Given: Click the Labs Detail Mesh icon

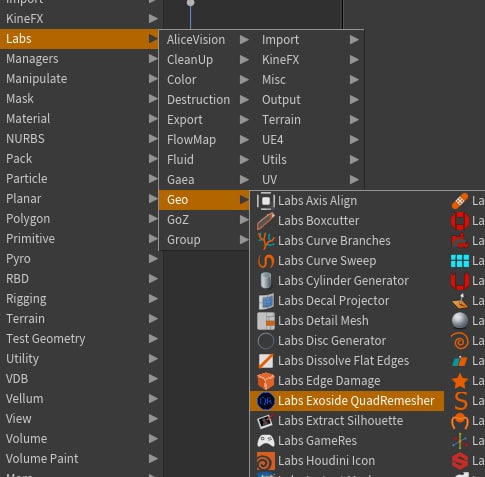Looking at the screenshot, I should (x=266, y=321).
